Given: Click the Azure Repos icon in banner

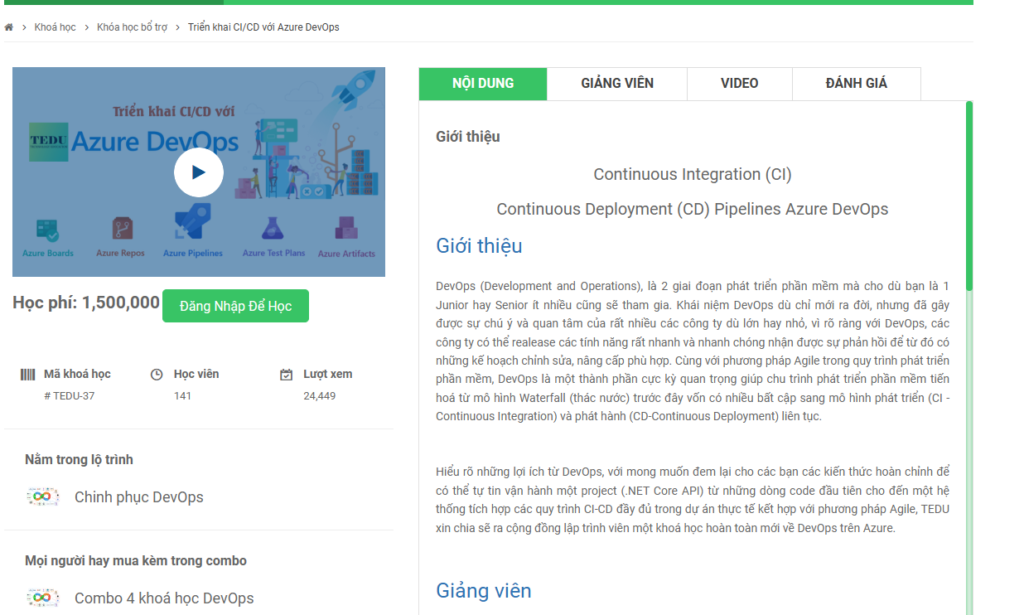Looking at the screenshot, I should 121,230.
